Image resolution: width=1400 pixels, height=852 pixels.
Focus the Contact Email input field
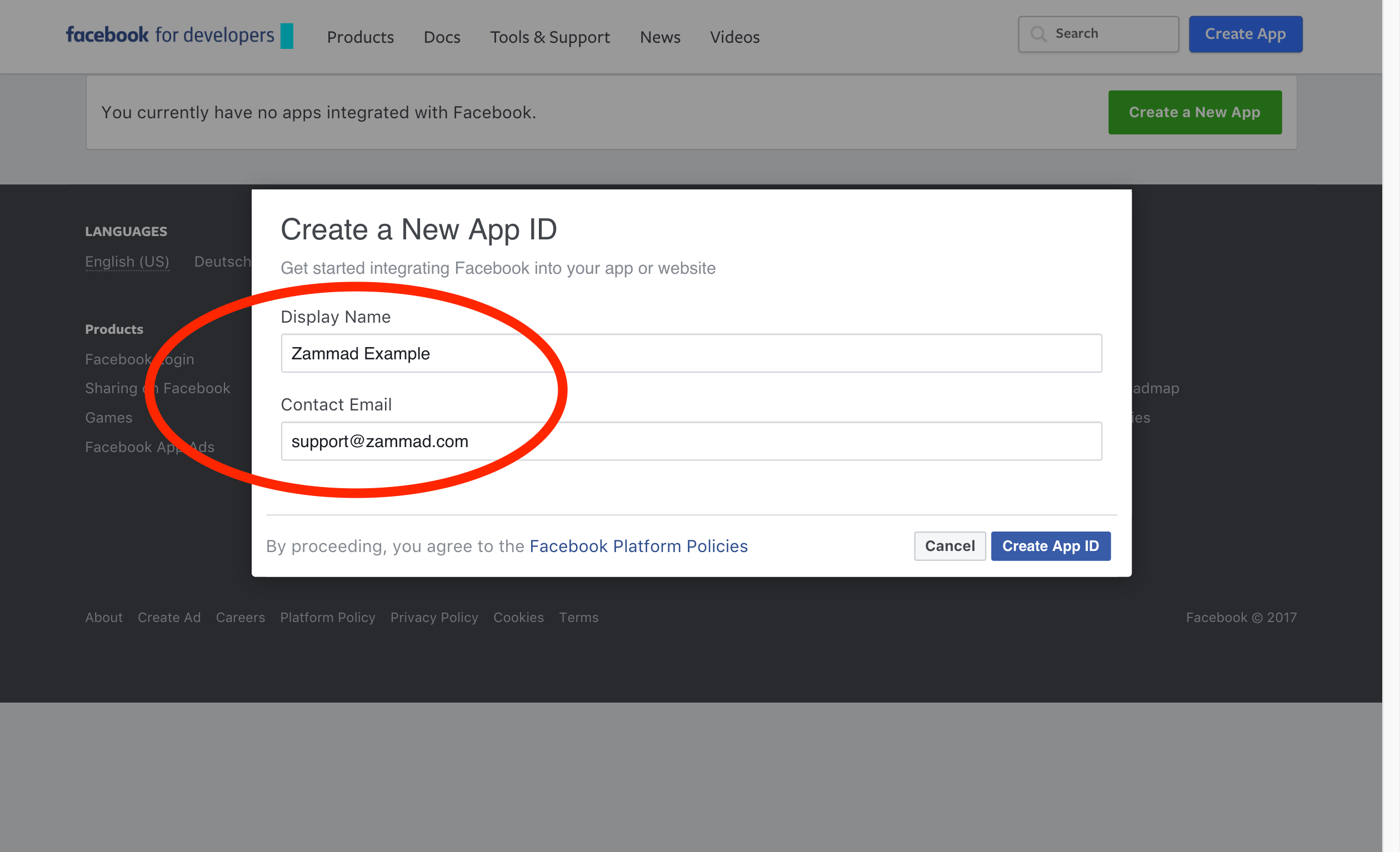click(691, 441)
